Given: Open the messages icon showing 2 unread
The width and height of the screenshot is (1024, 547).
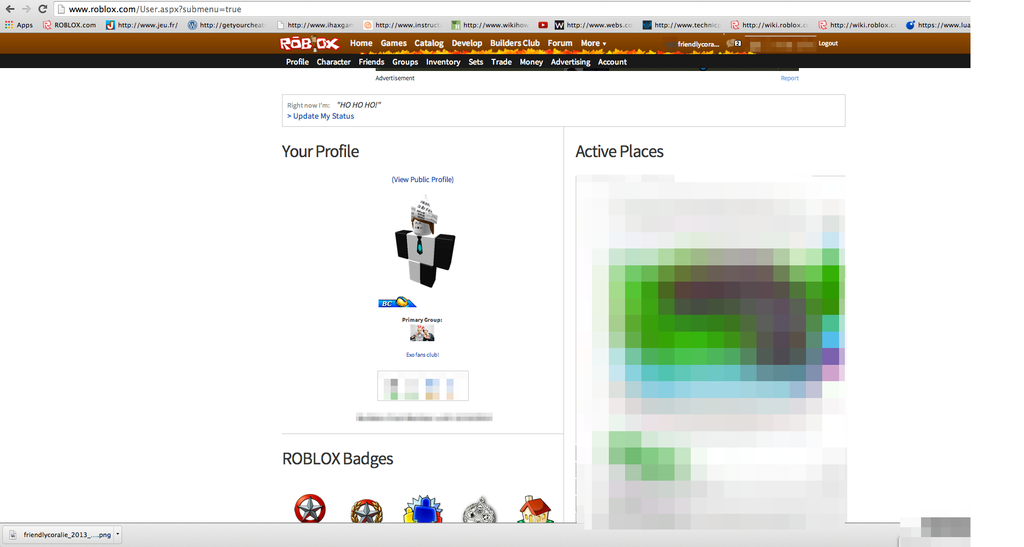Looking at the screenshot, I should tap(734, 44).
